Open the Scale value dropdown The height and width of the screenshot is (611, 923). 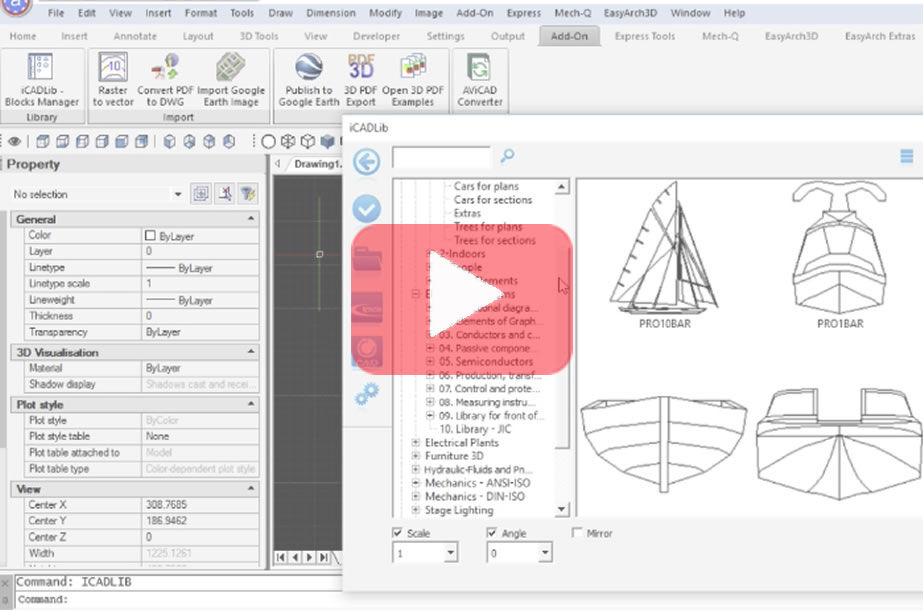450,553
